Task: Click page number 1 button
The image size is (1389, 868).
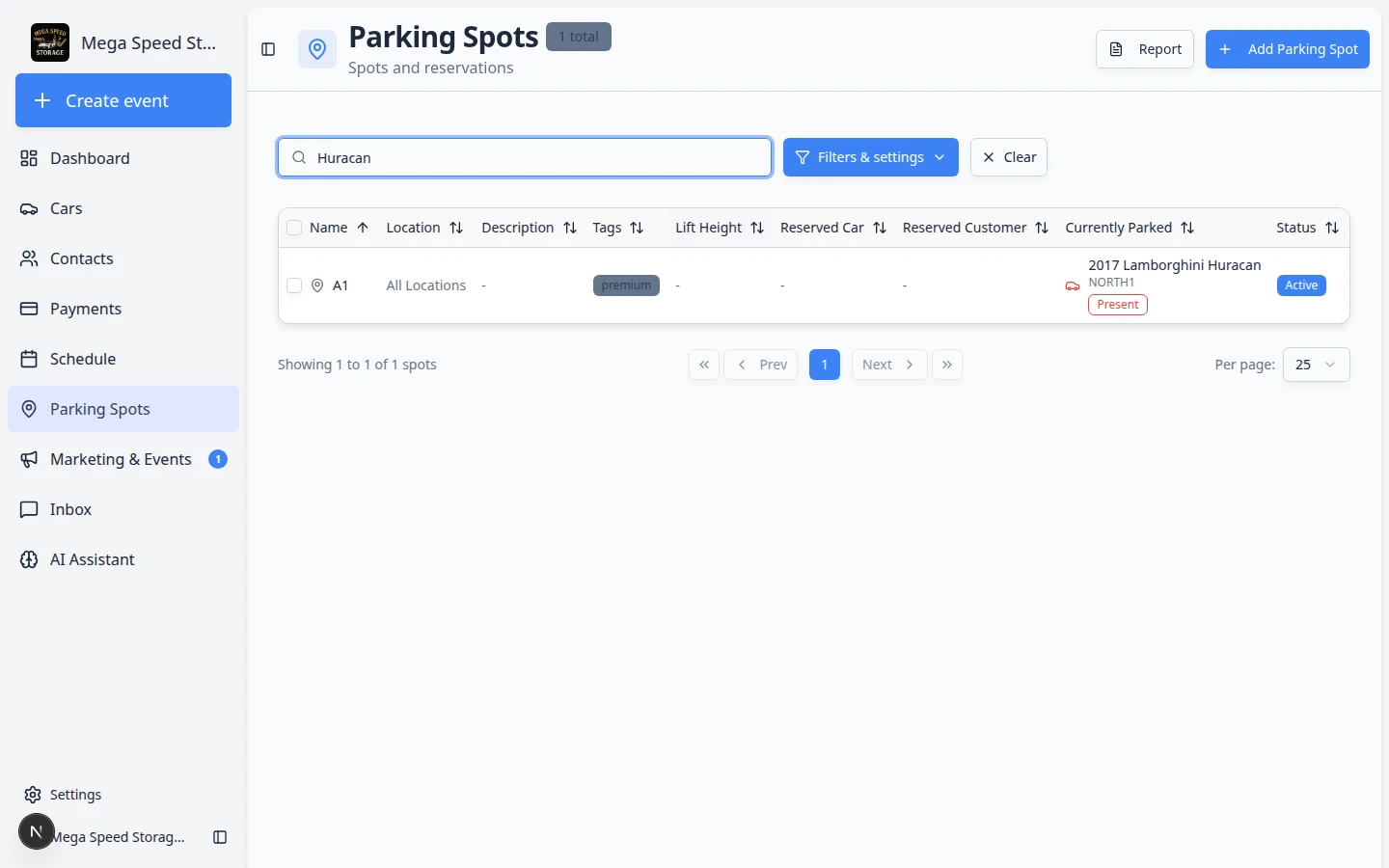Action: [x=825, y=365]
